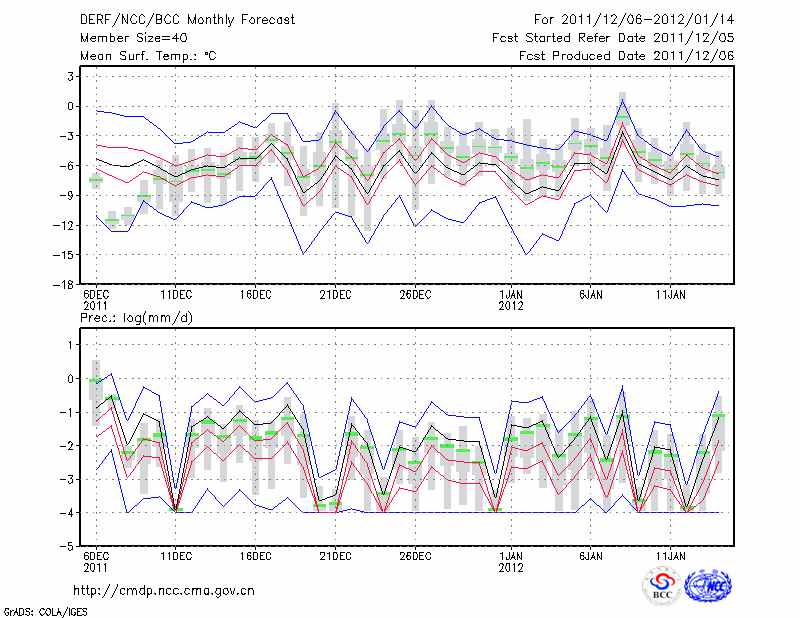The image size is (800, 618).
Task: Click the blue NCC globe logo
Action: pos(707,584)
